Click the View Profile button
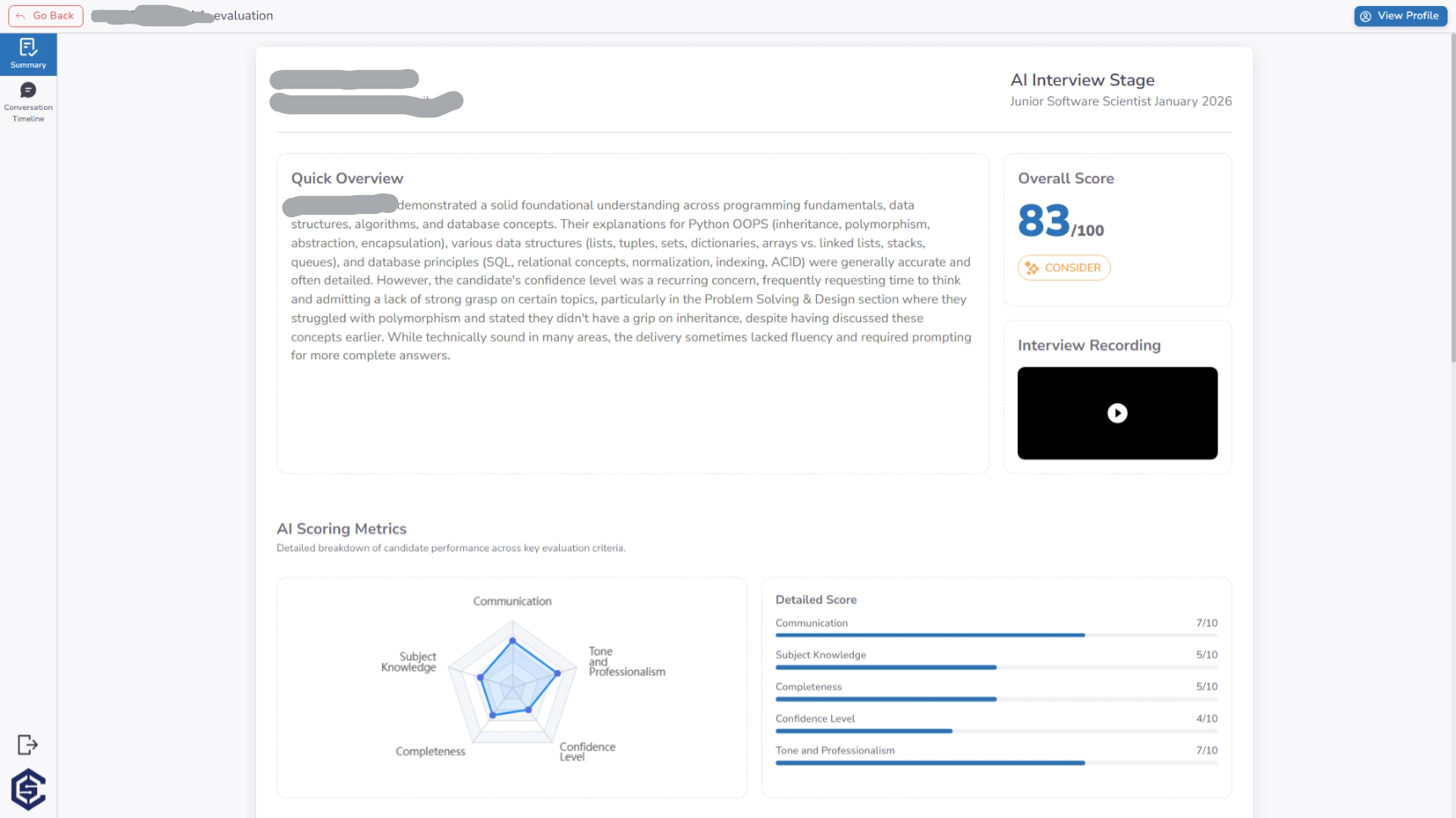The height and width of the screenshot is (818, 1456). click(1400, 16)
